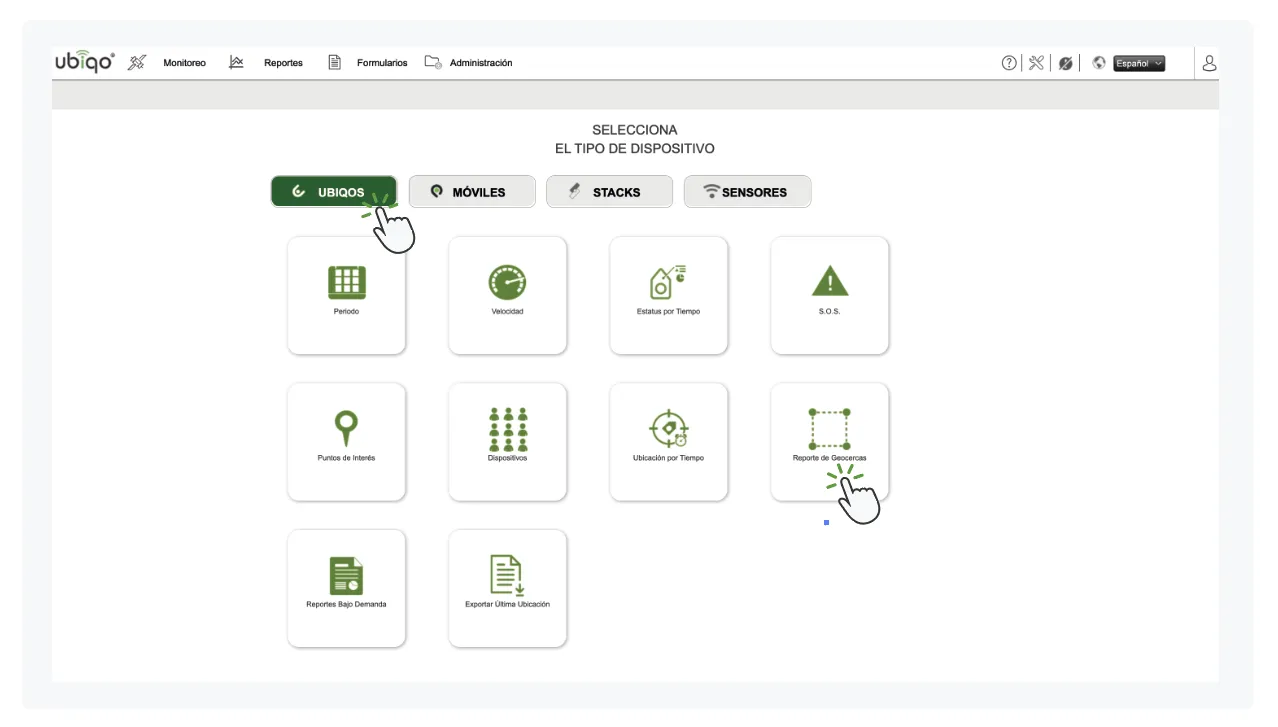Switch to the SENSORES device type
Screen dimensions: 1278x727
(x=748, y=192)
